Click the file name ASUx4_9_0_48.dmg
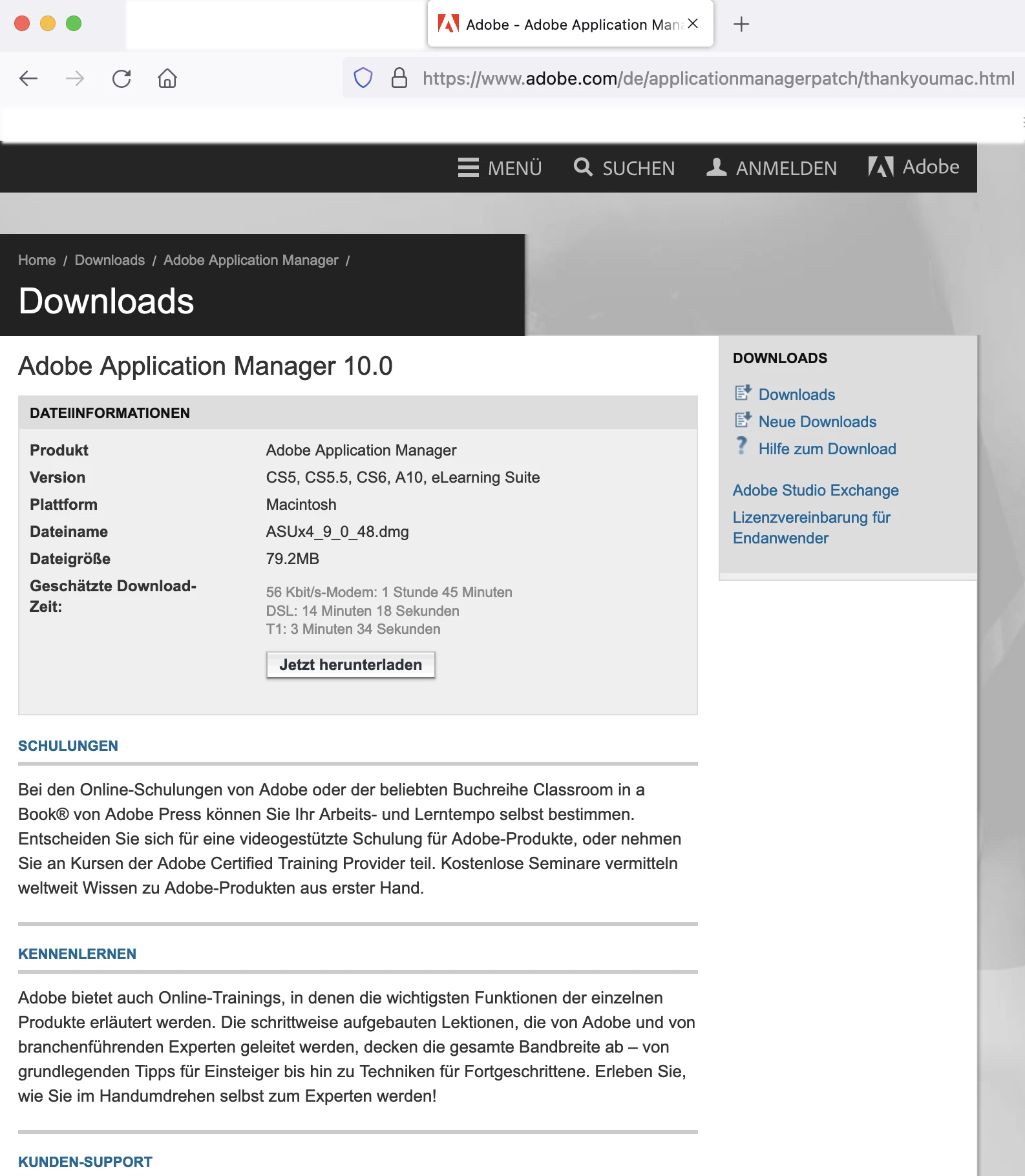Screen dimensions: 1025x1176 pos(337,532)
